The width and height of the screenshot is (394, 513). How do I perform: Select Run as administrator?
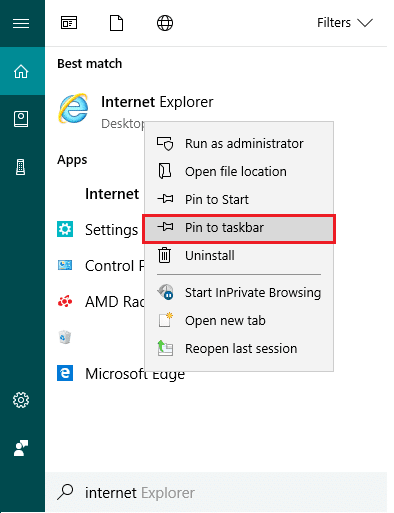tap(239, 144)
